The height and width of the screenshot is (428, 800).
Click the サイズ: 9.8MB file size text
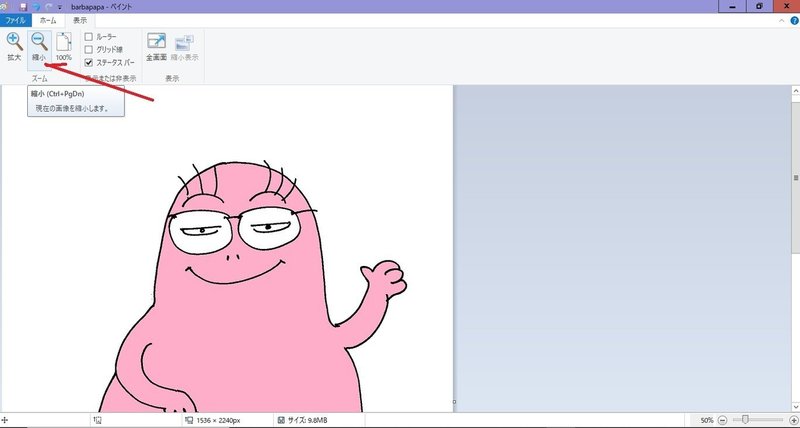coord(307,421)
